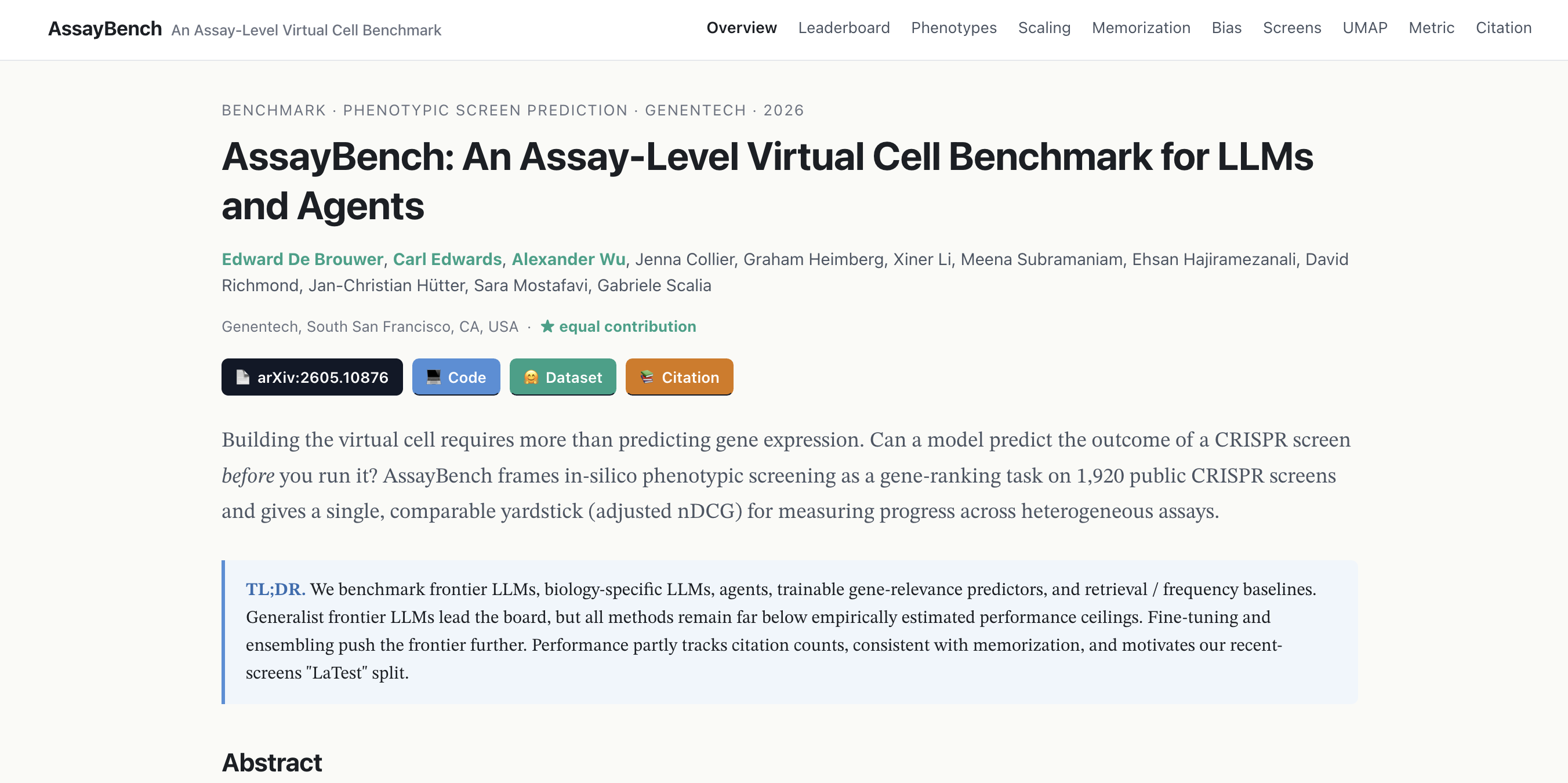1568x783 pixels.
Task: Click the books icon on Citation button
Action: coord(647,377)
